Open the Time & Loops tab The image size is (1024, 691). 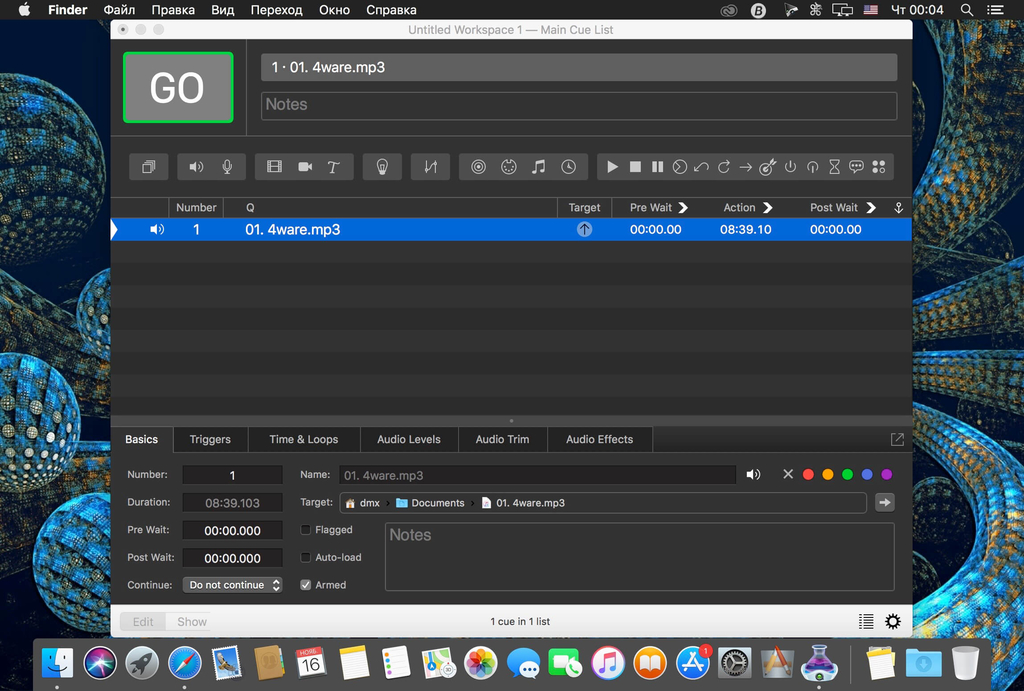click(303, 439)
